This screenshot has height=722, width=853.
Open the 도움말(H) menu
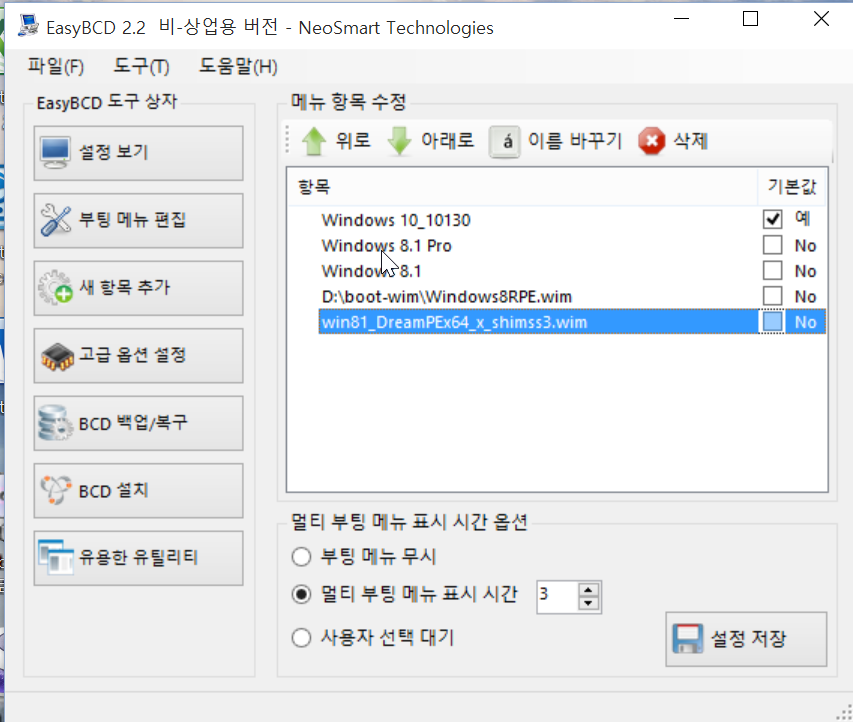click(238, 66)
